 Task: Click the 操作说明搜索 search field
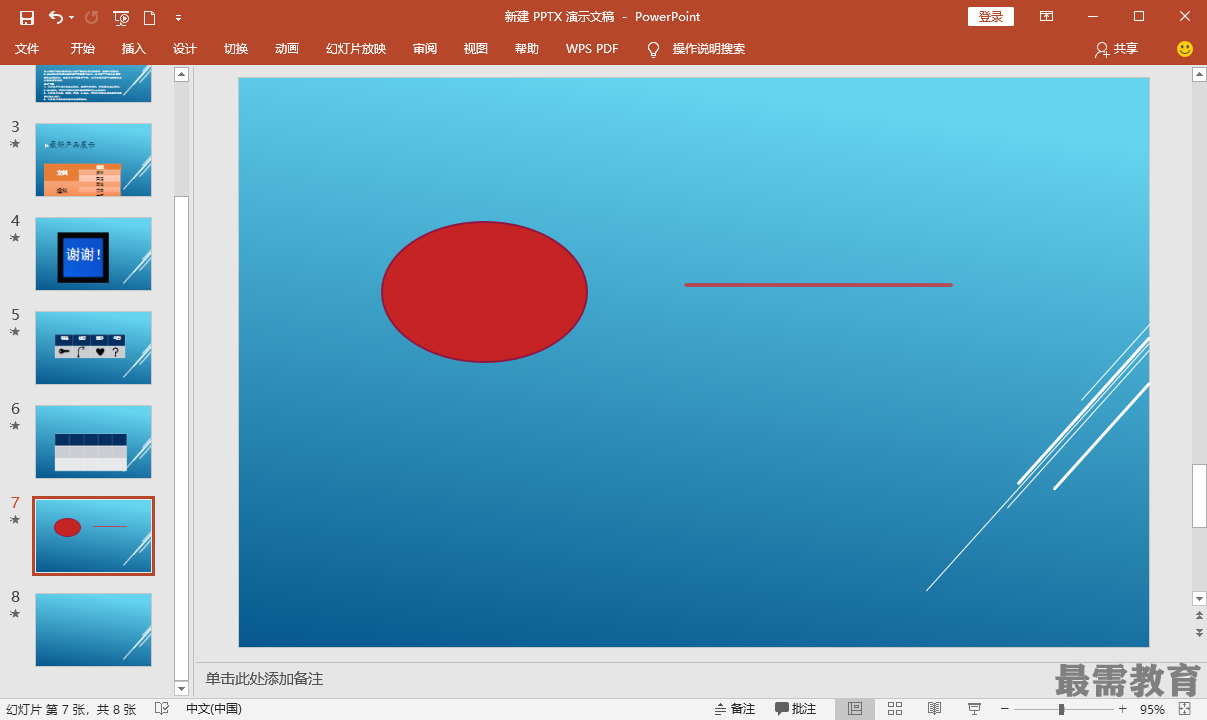708,48
